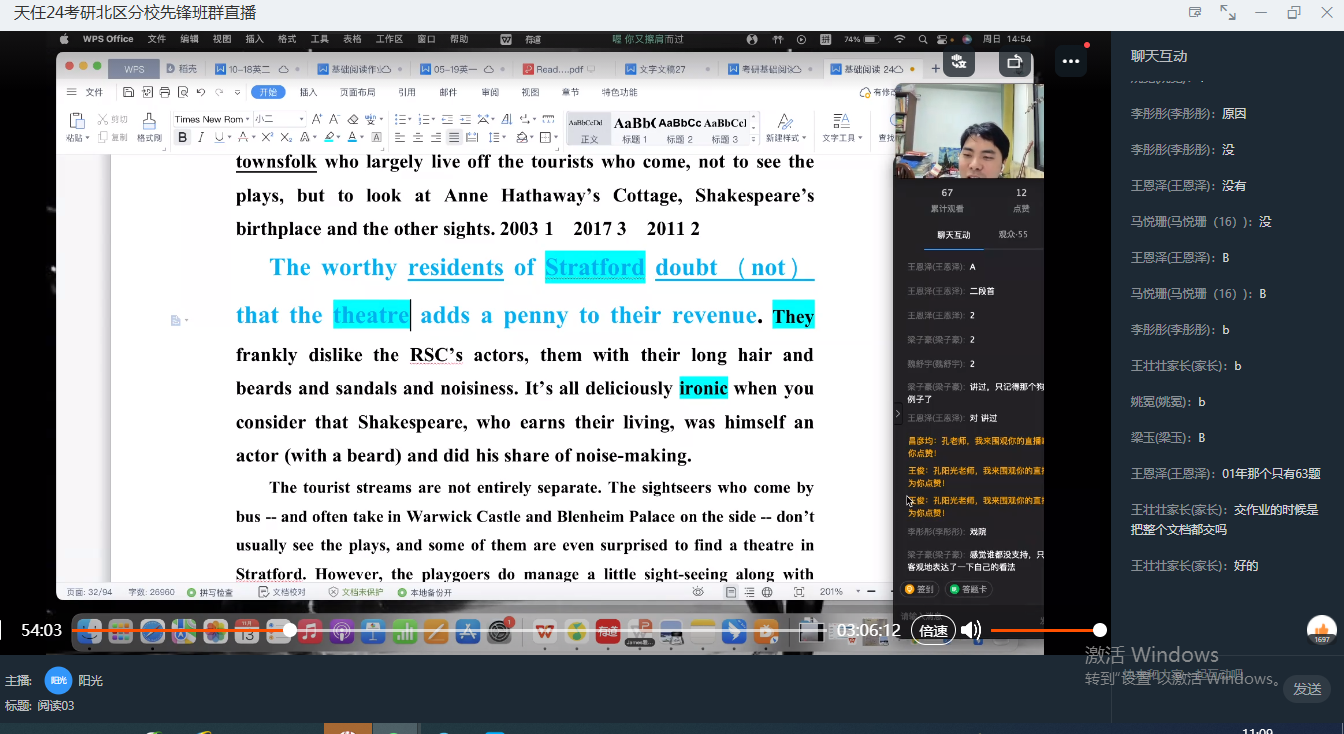The height and width of the screenshot is (734, 1344).
Task: Click the new tab plus button in WPS
Action: pyautogui.click(x=935, y=69)
